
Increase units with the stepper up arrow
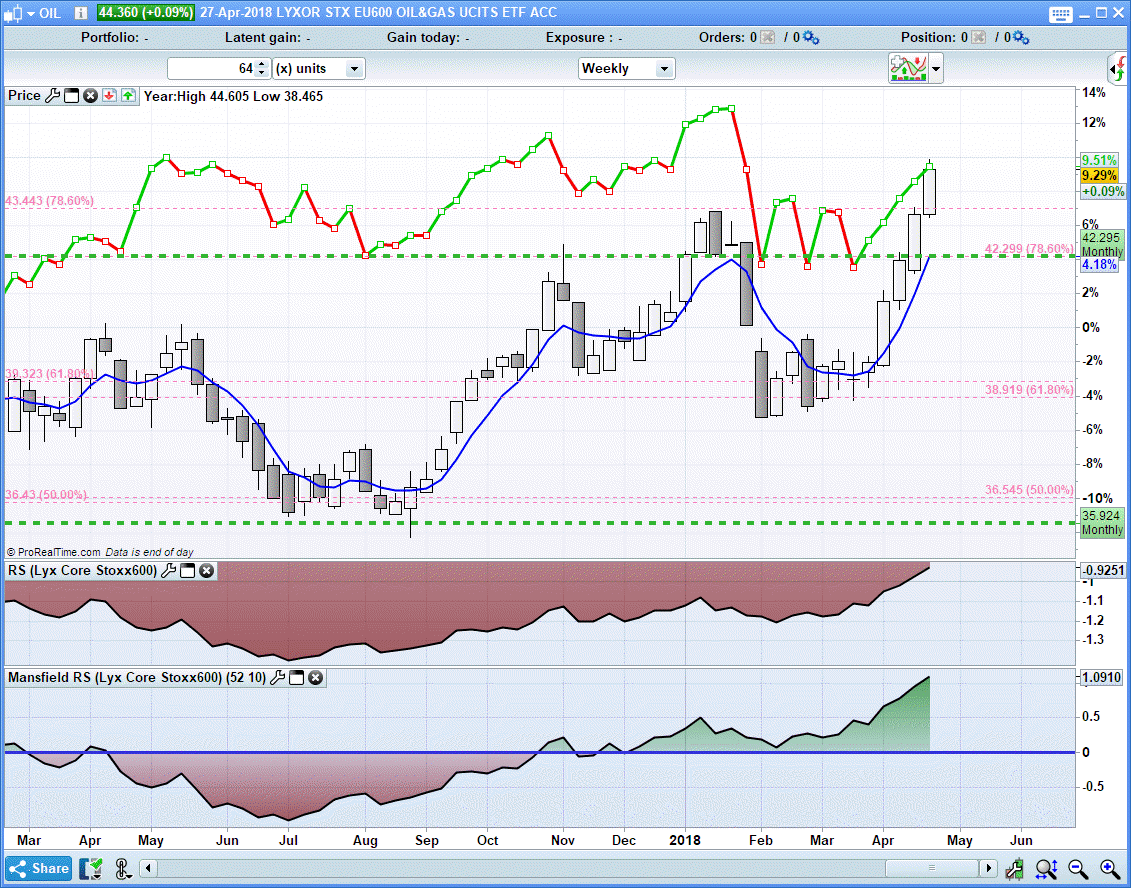click(262, 63)
